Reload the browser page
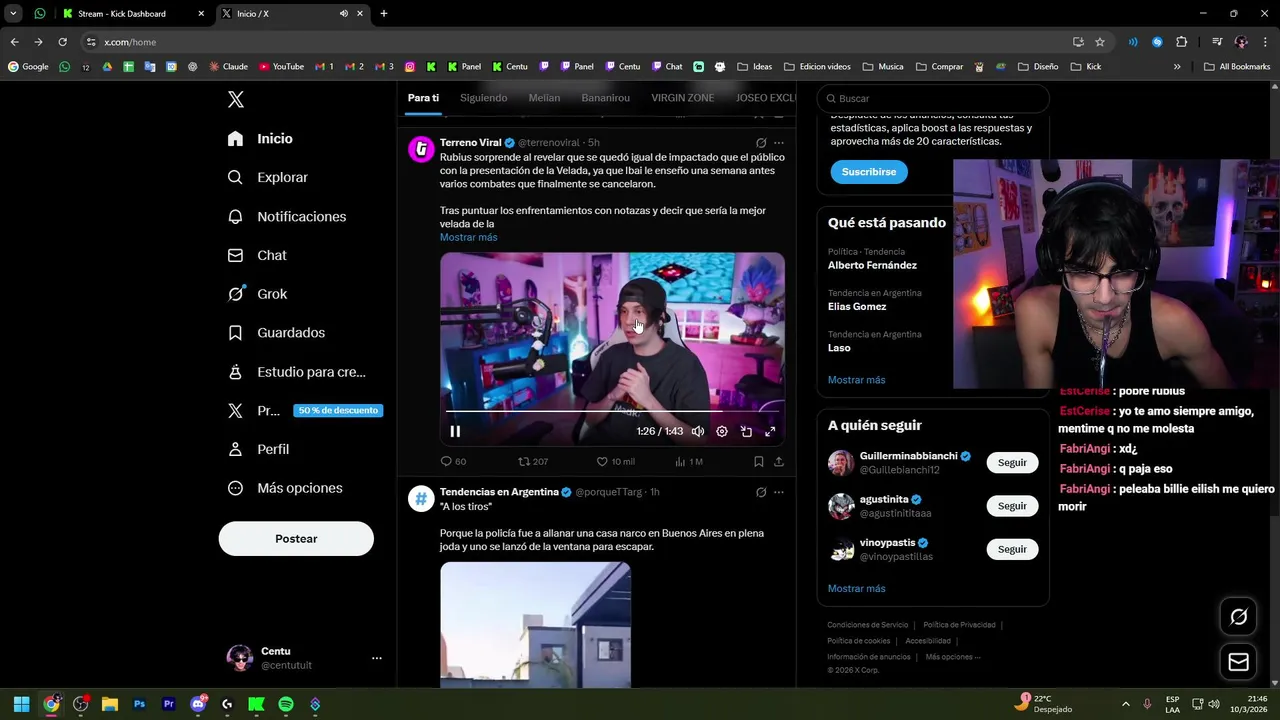 tap(62, 42)
